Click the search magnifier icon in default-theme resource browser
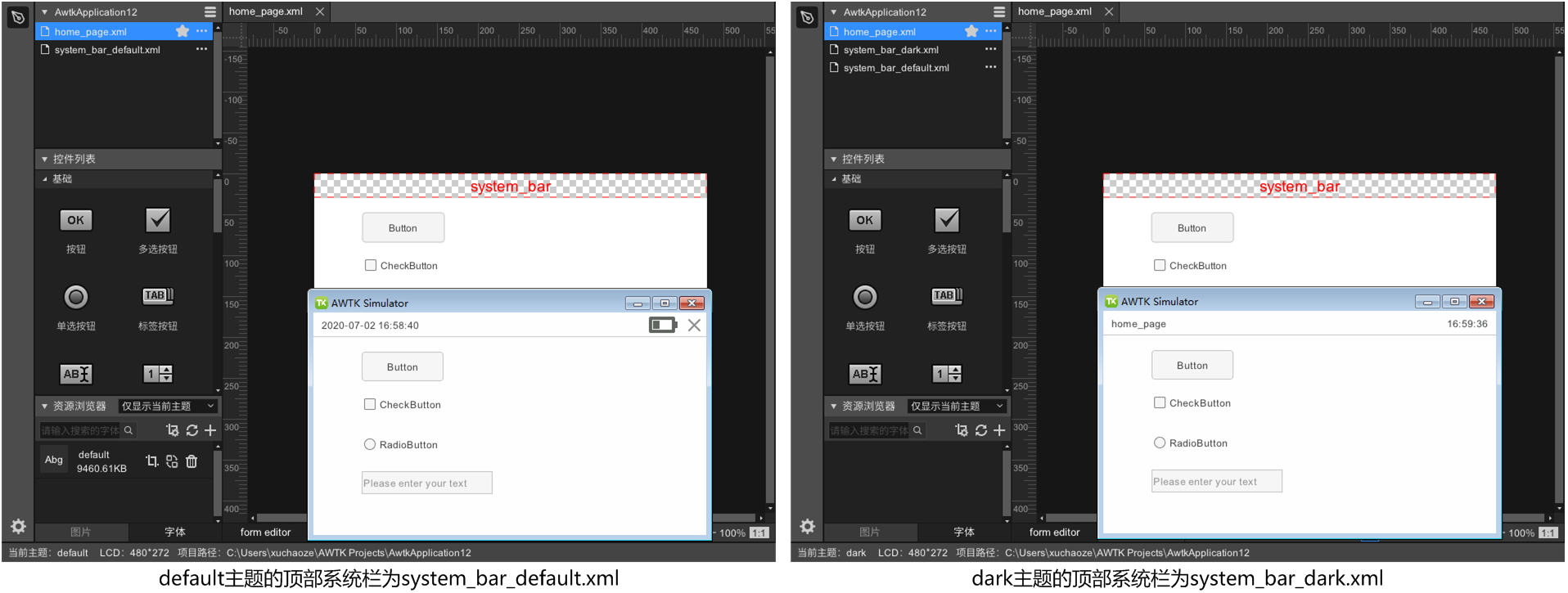 point(128,430)
